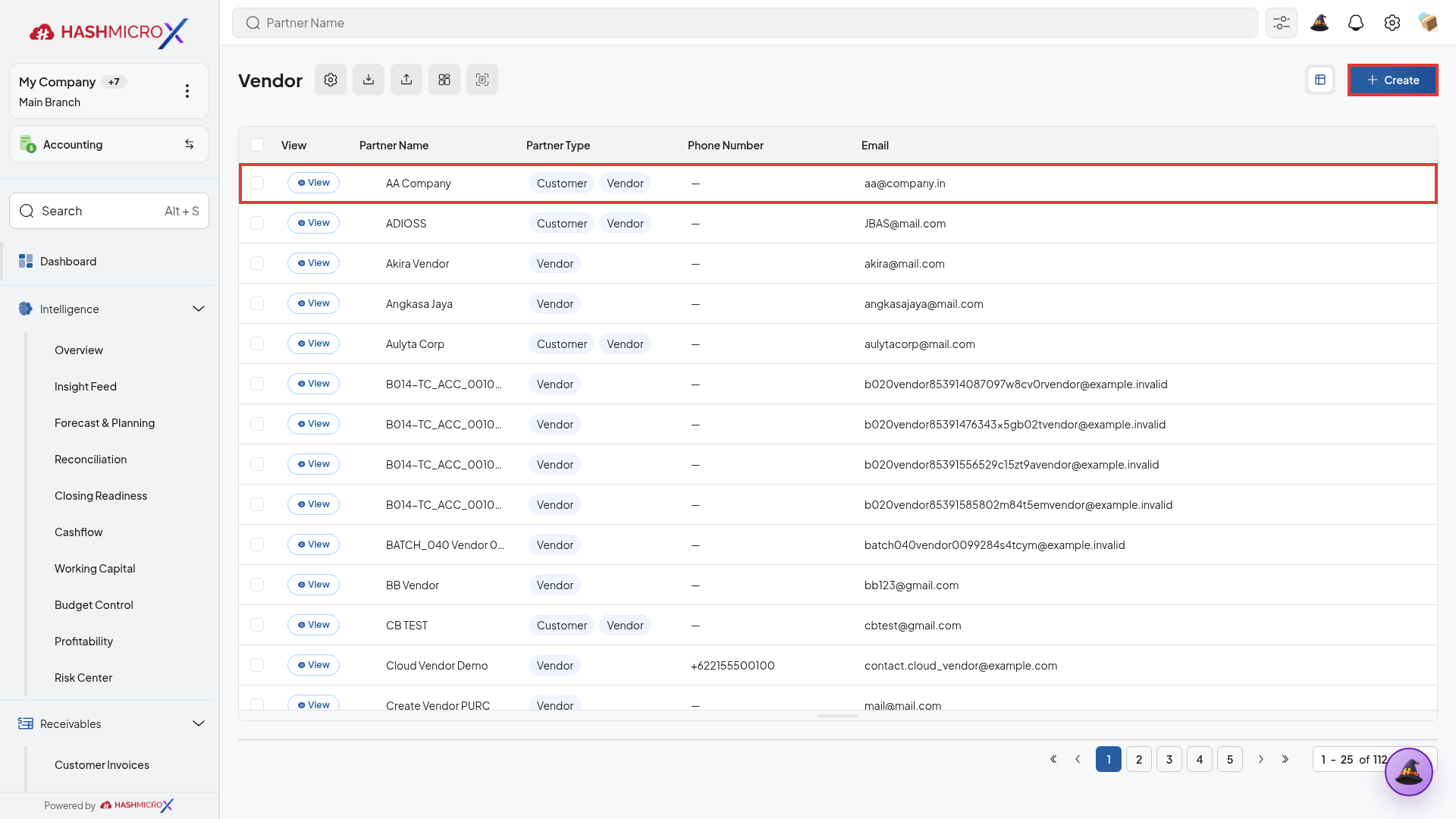The width and height of the screenshot is (1456, 819).
Task: Go to next page arrow
Action: (1261, 759)
